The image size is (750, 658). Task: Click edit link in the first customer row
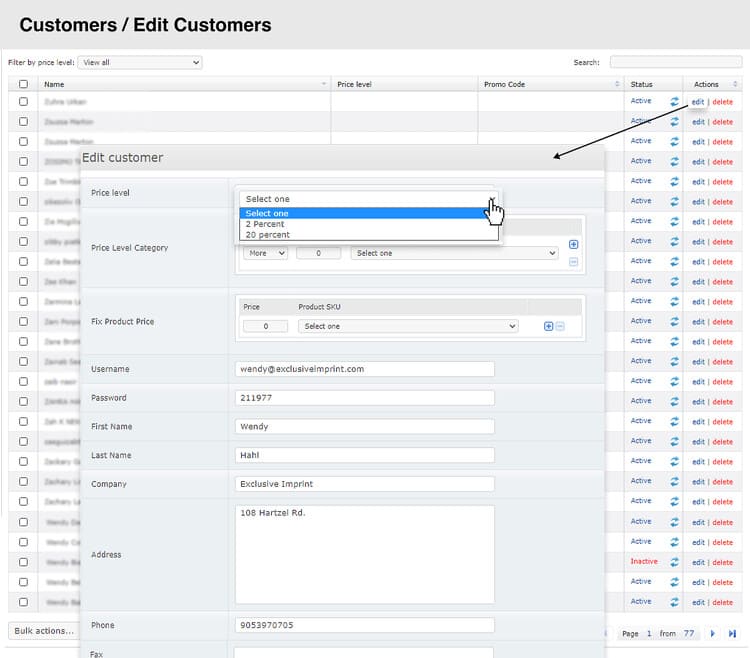click(x=698, y=102)
